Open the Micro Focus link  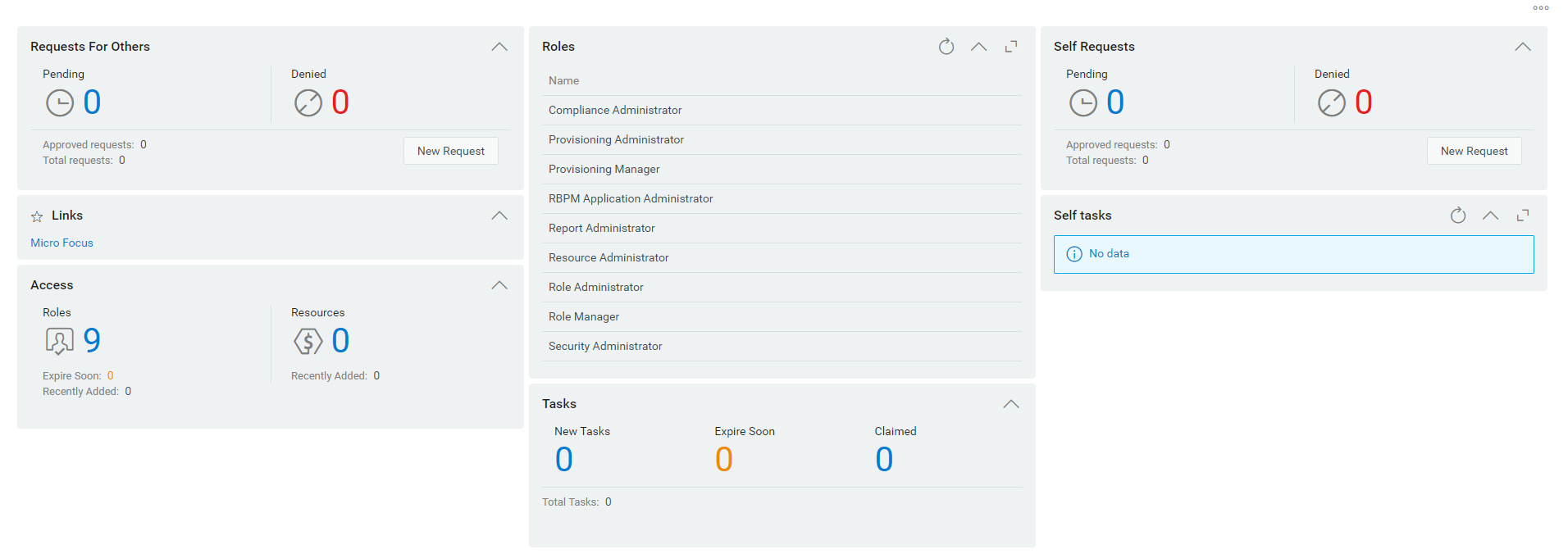click(x=62, y=243)
